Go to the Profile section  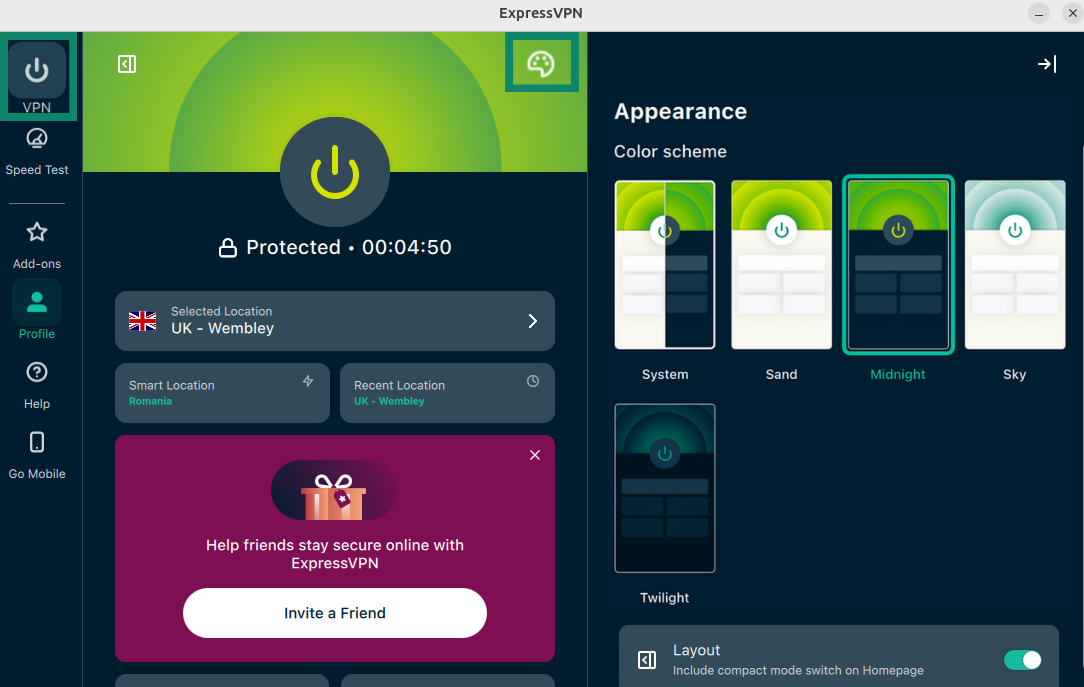click(x=37, y=310)
